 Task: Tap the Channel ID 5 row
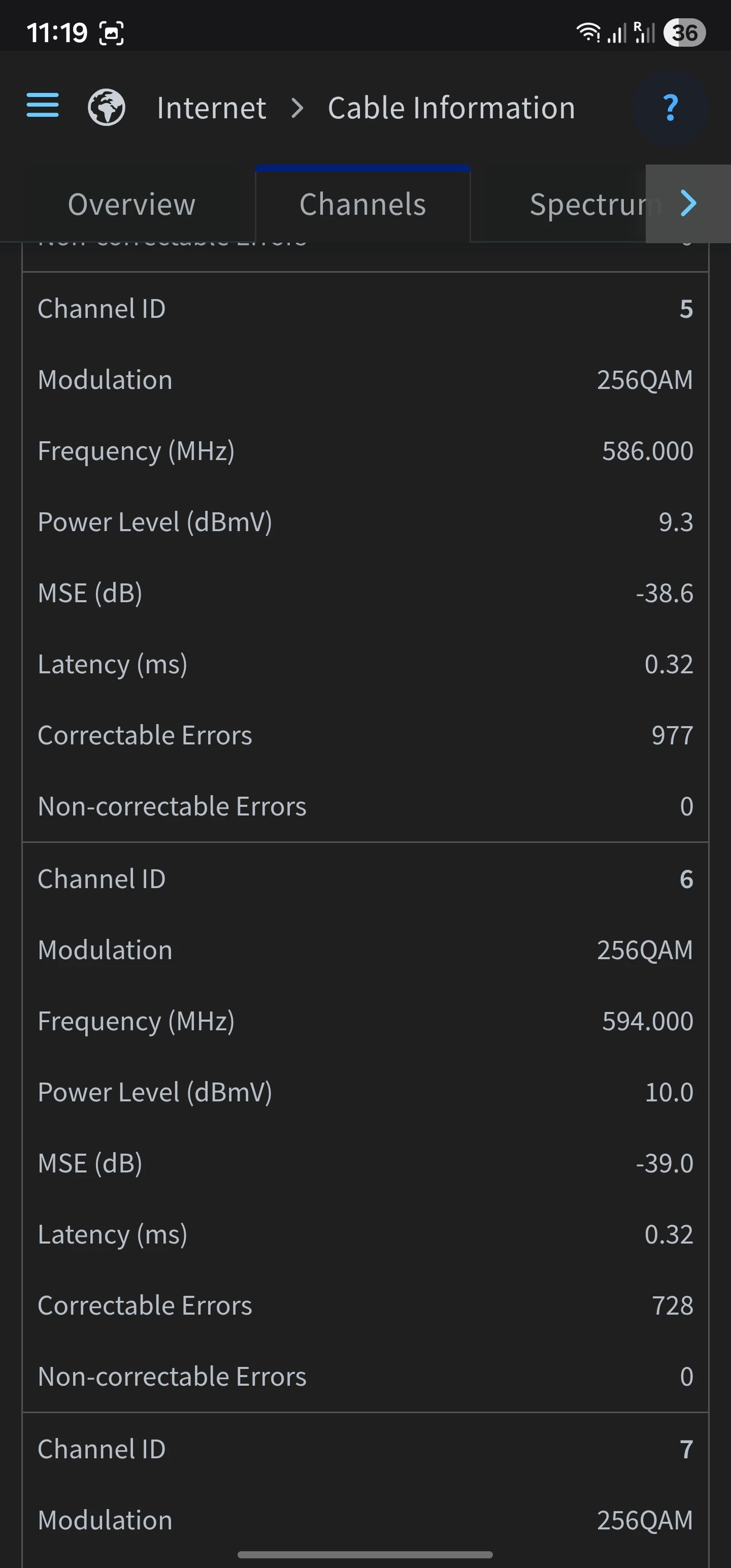(x=365, y=309)
